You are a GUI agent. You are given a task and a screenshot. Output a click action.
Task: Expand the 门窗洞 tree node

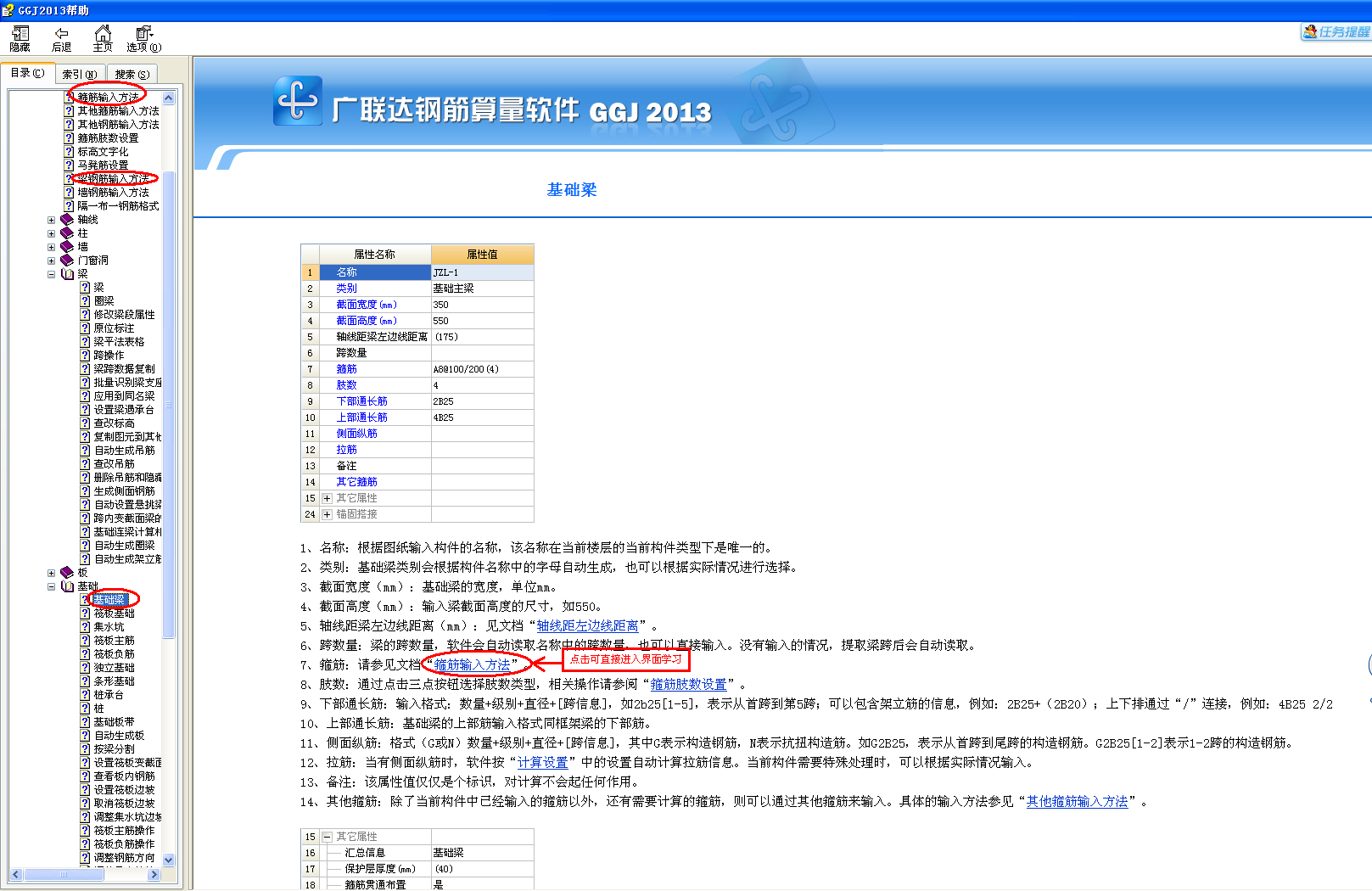(52, 261)
